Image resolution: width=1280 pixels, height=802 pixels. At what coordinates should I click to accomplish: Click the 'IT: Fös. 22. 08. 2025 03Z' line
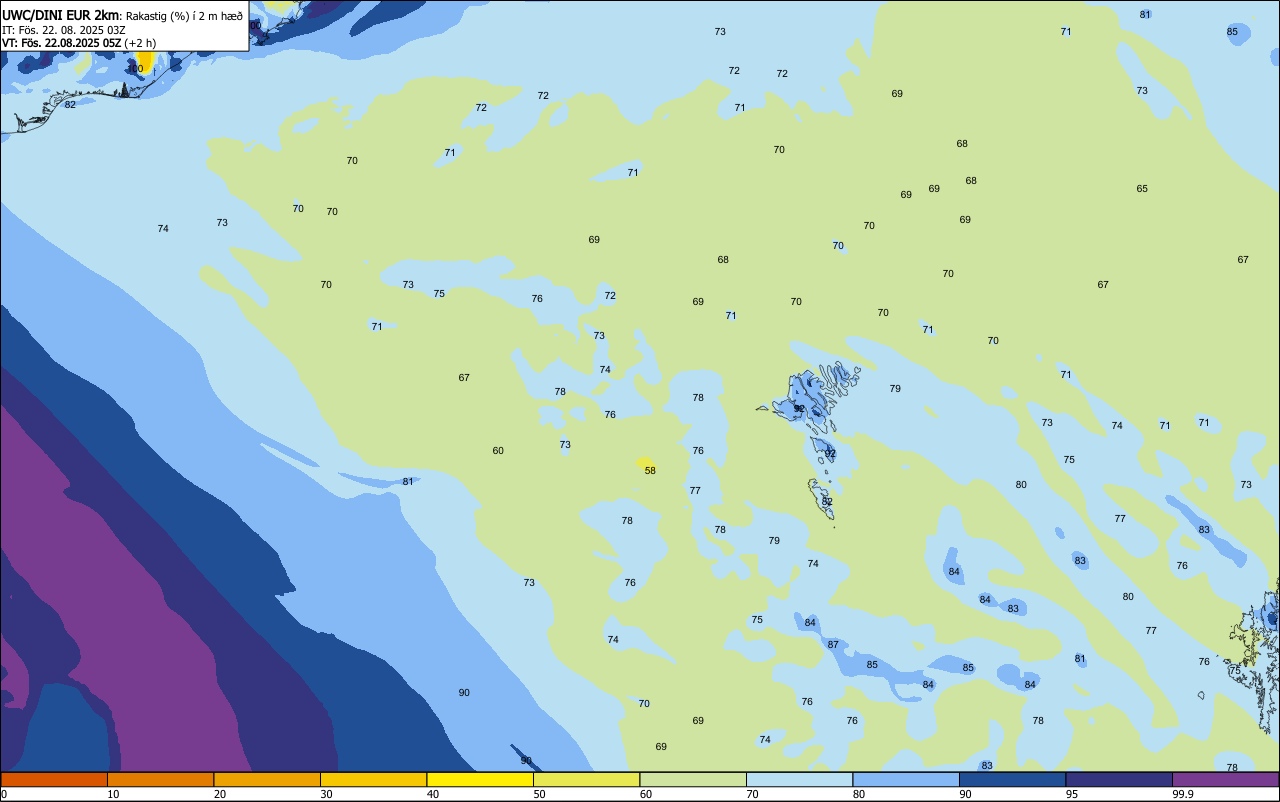pos(64,30)
